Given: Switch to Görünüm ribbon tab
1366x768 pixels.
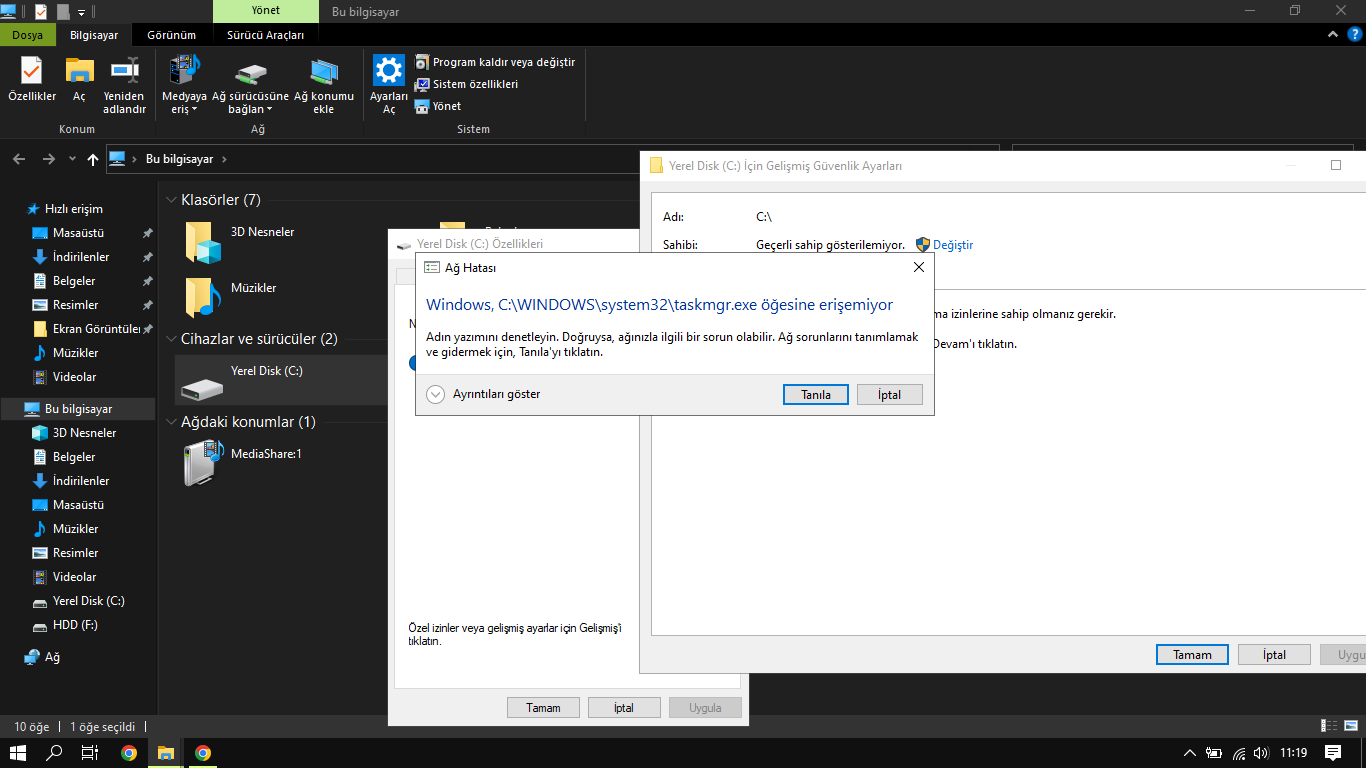Looking at the screenshot, I should pyautogui.click(x=171, y=35).
